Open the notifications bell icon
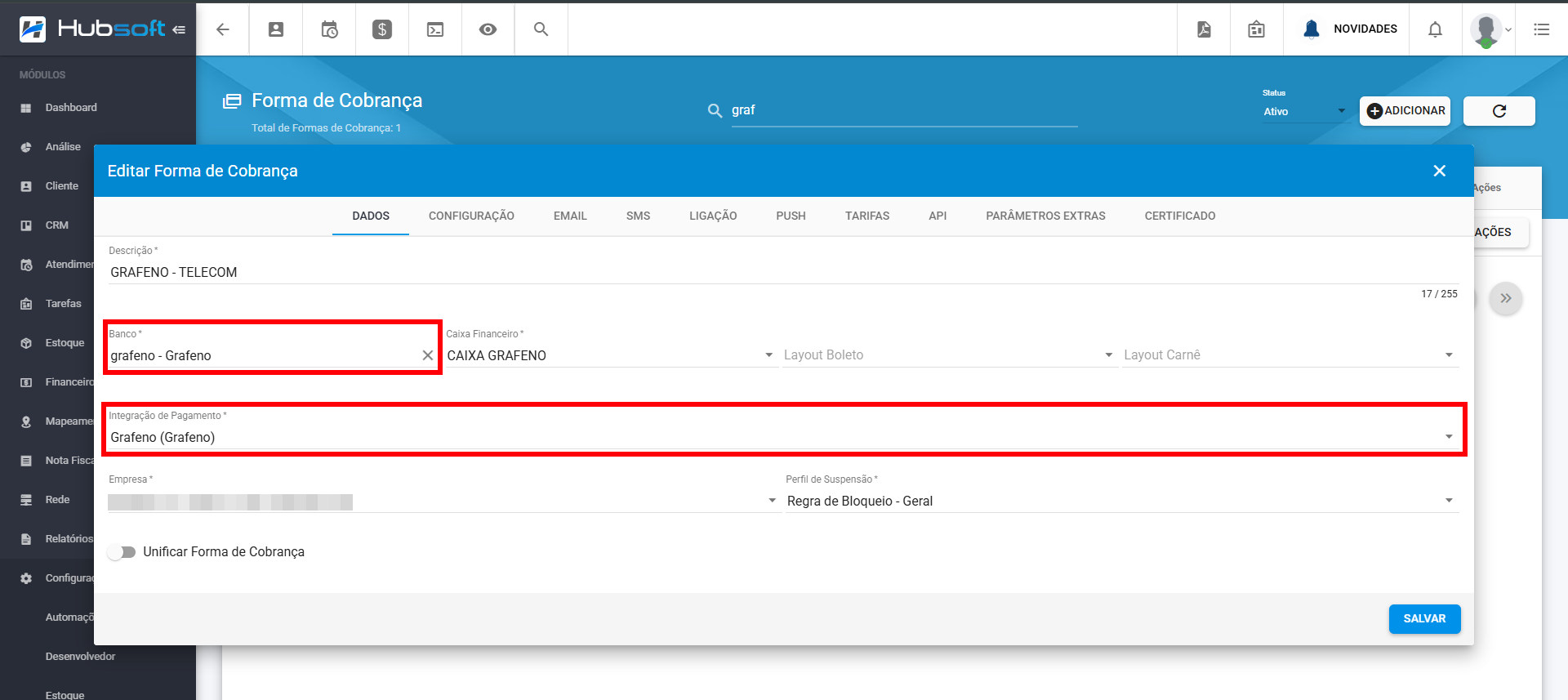 point(1435,29)
